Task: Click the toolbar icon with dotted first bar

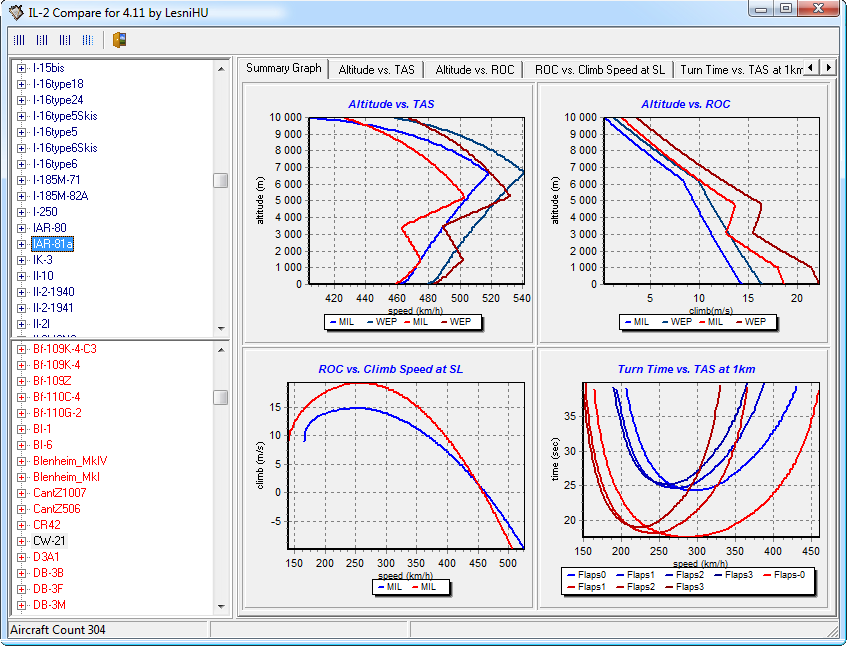Action: (x=18, y=40)
